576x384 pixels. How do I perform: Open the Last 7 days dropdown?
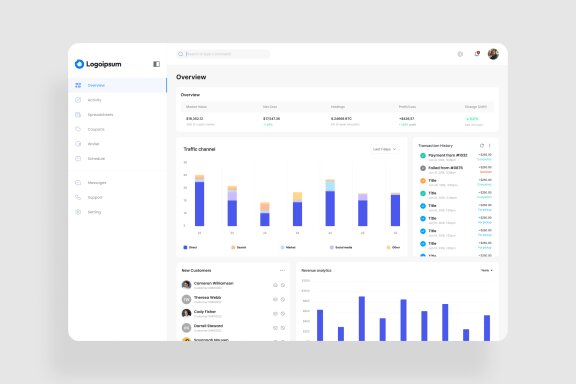coord(384,149)
